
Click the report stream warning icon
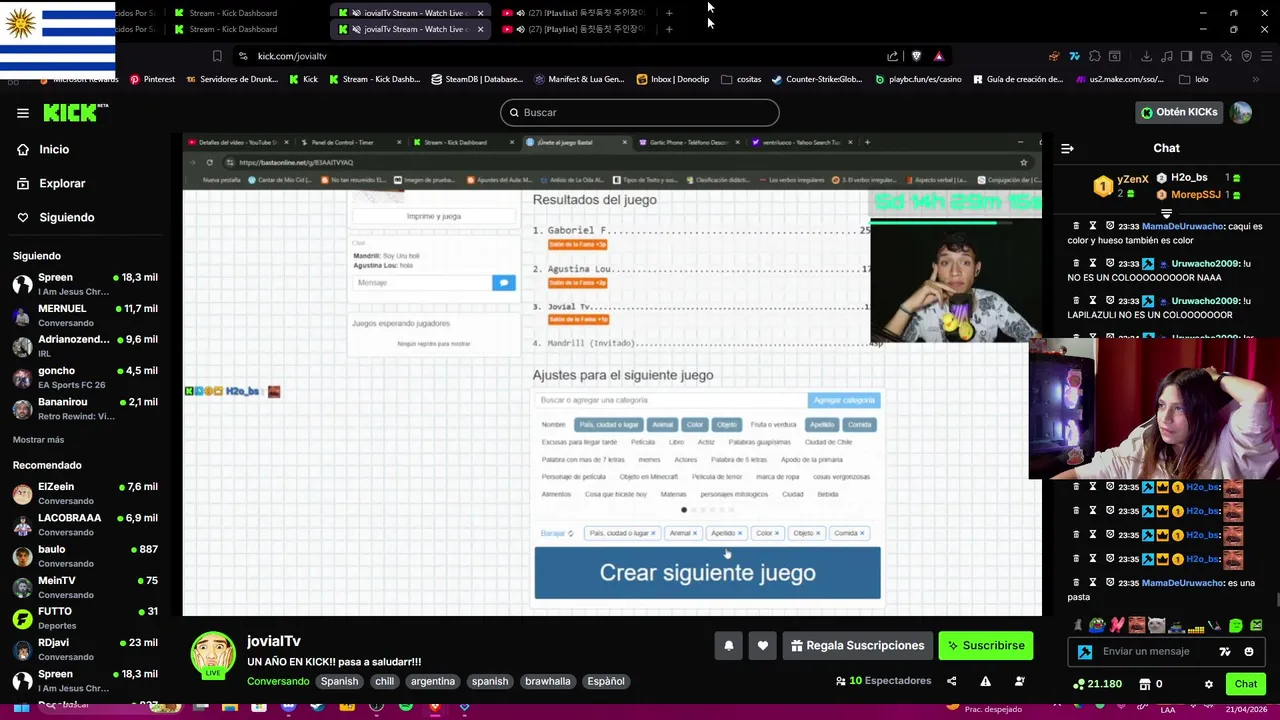[x=985, y=681]
